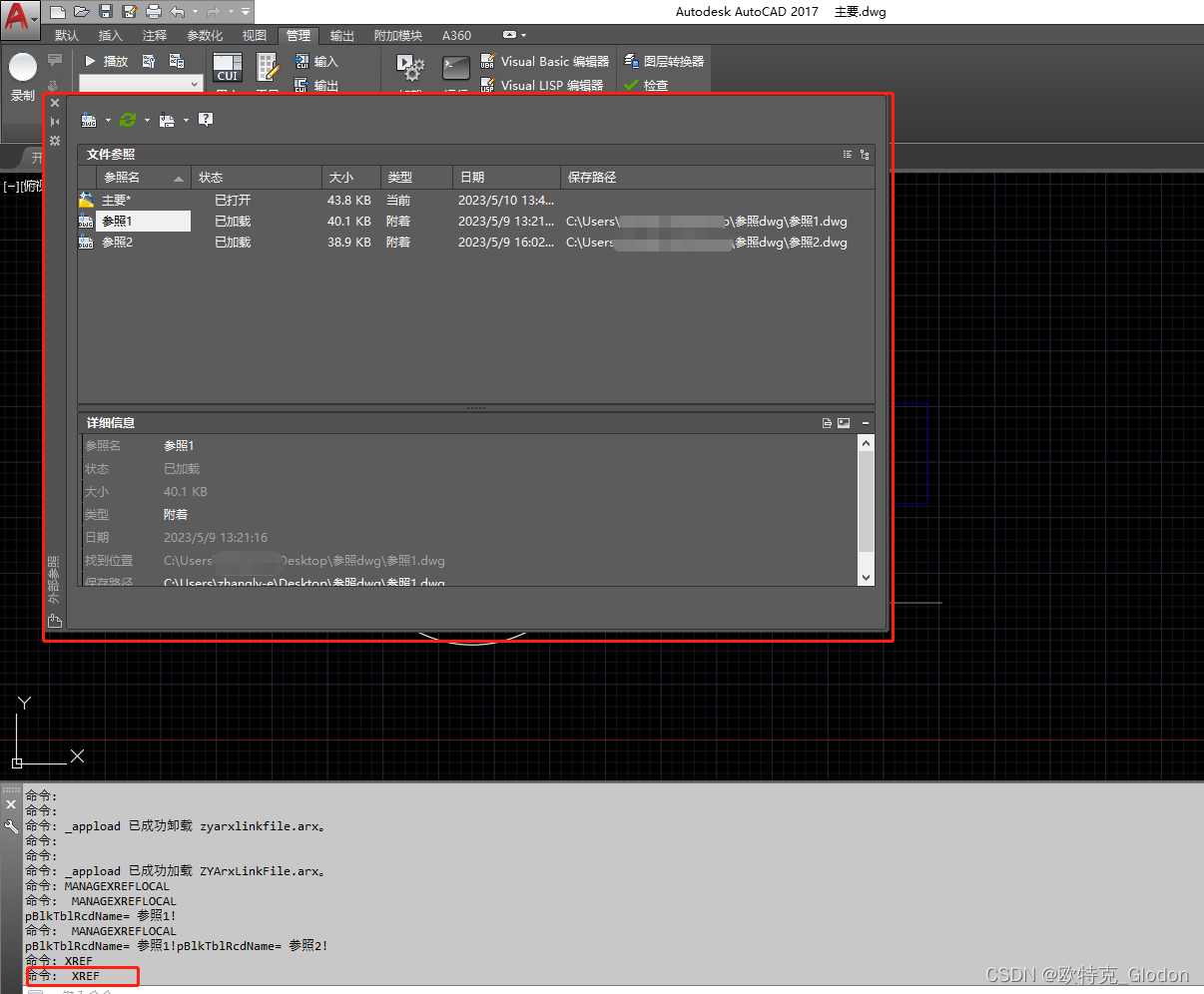Switch the details pane to details mode
The height and width of the screenshot is (994, 1204).
click(827, 423)
